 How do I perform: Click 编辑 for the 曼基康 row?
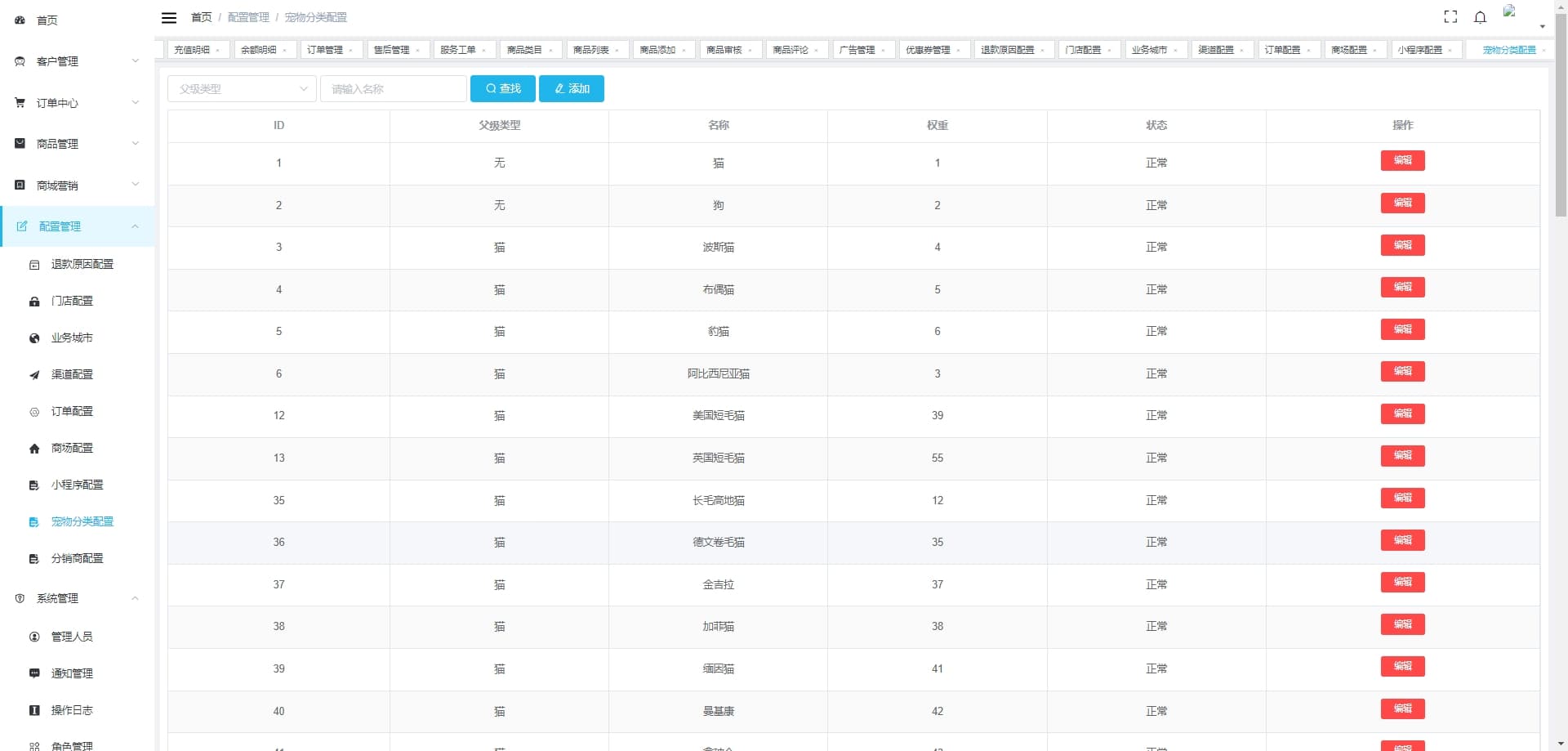point(1403,709)
